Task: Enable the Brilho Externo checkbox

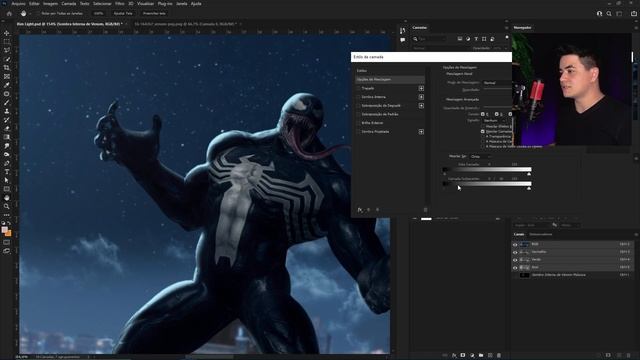Action: tap(358, 123)
